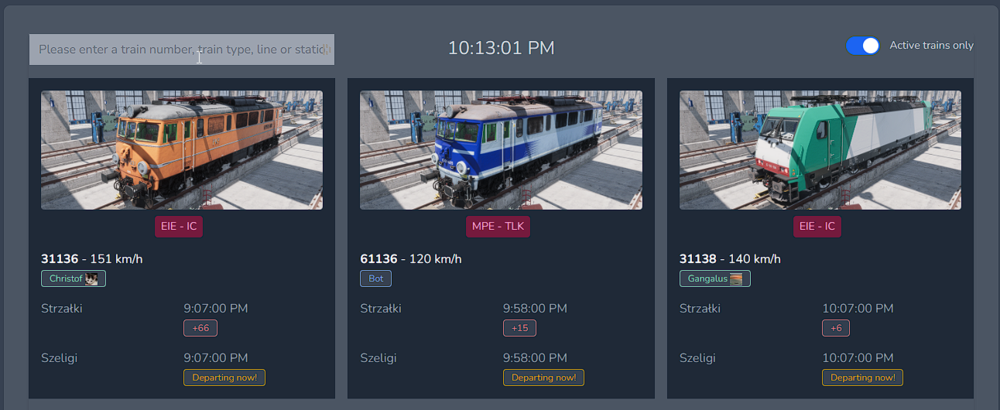Open the blue locomotive image for train 61136
Image resolution: width=1000 pixels, height=410 pixels.
501,150
